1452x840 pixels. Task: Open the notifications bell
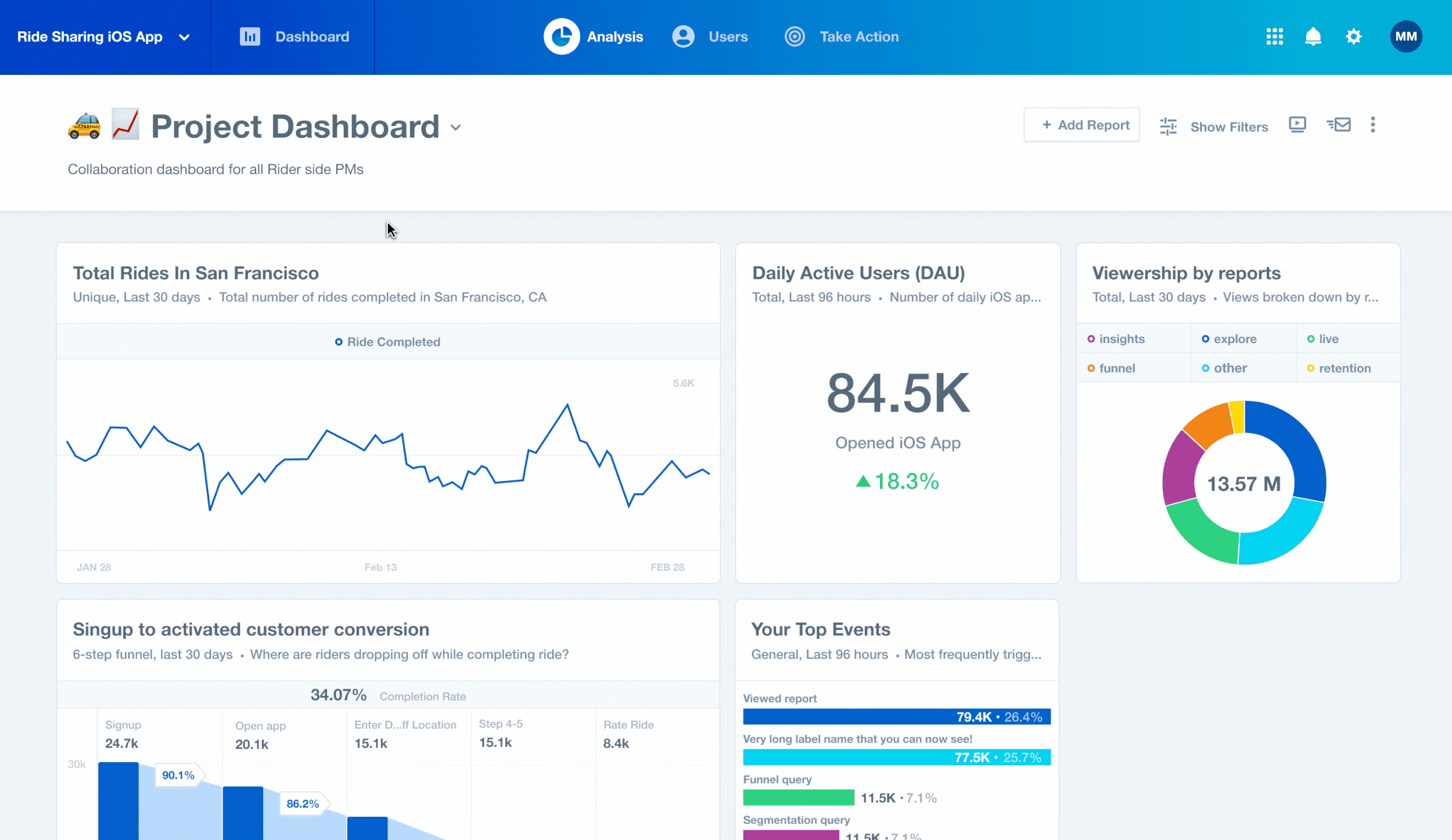coord(1313,37)
